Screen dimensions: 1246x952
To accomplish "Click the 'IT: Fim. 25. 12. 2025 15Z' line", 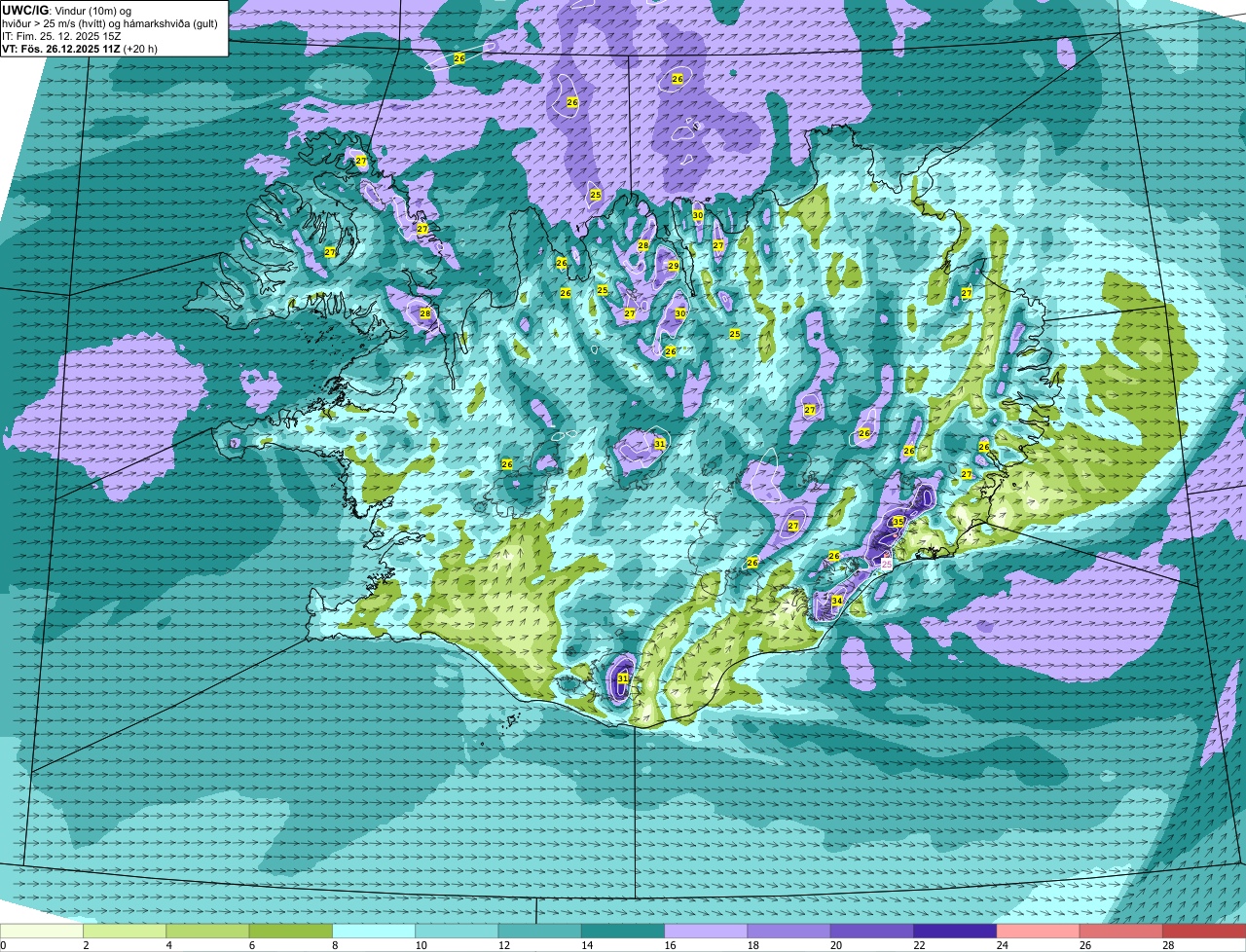I will (61, 36).
